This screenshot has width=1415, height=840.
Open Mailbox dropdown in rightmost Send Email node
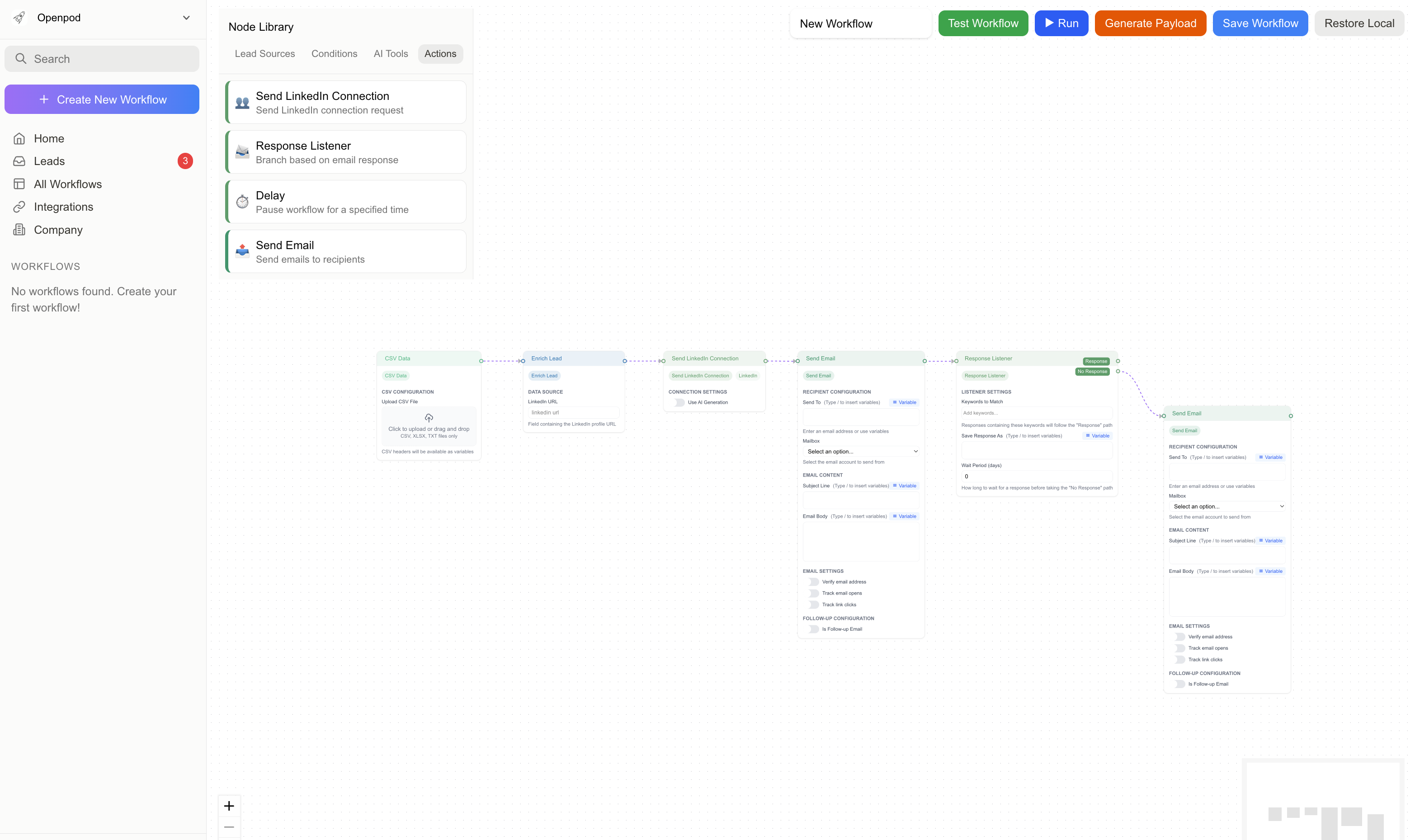(x=1227, y=506)
